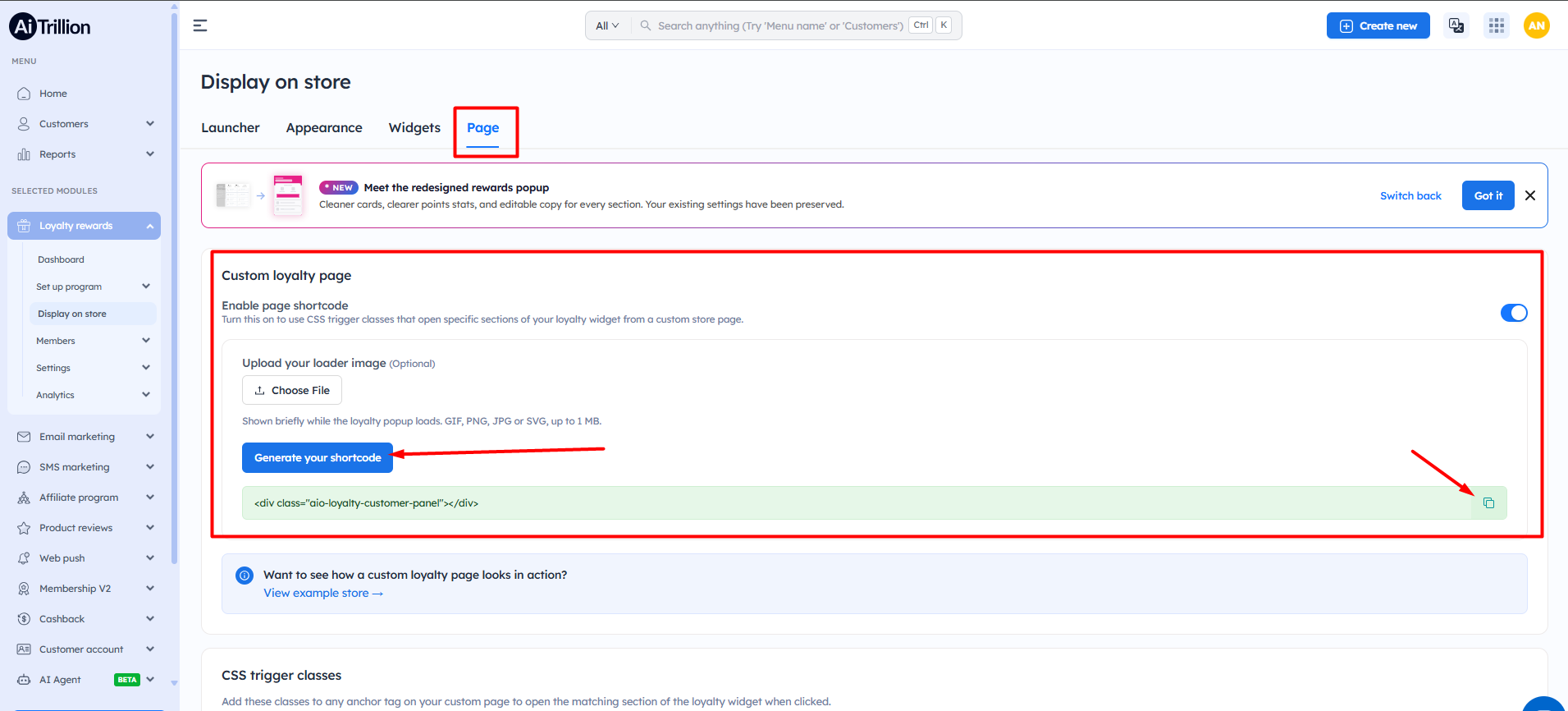Screen dimensions: 1568x711
Task: Click the Choose File button
Action: 292,390
